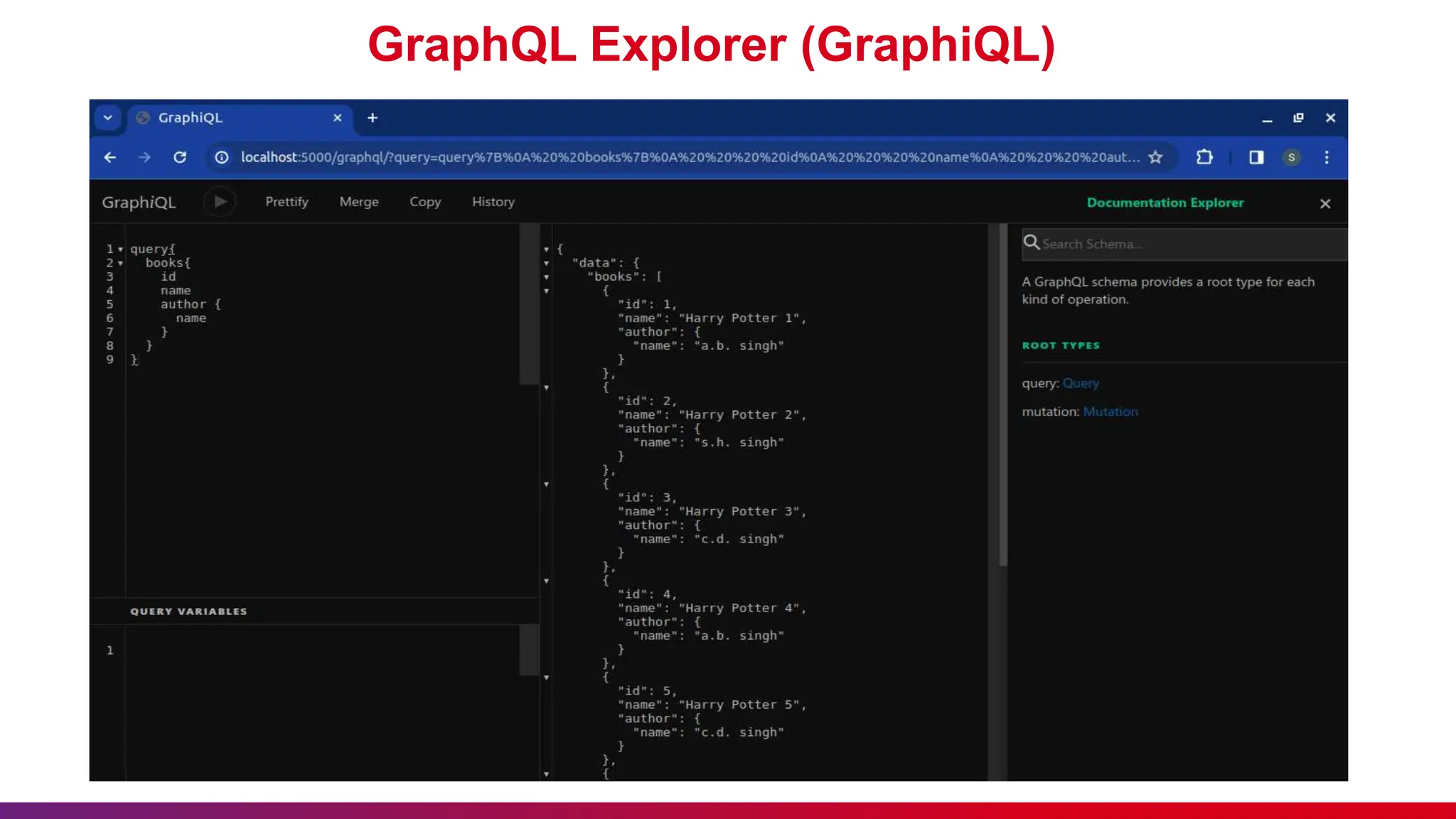Image resolution: width=1456 pixels, height=819 pixels.
Task: Open the History panel
Action: point(493,202)
